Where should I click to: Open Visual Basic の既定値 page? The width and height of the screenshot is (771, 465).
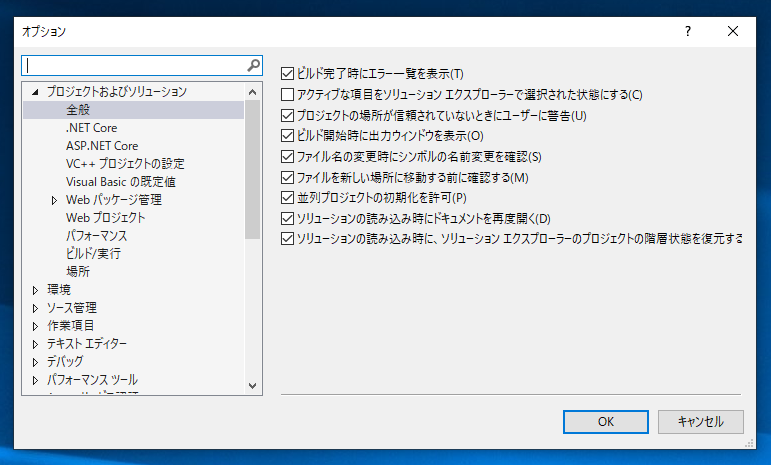121,182
